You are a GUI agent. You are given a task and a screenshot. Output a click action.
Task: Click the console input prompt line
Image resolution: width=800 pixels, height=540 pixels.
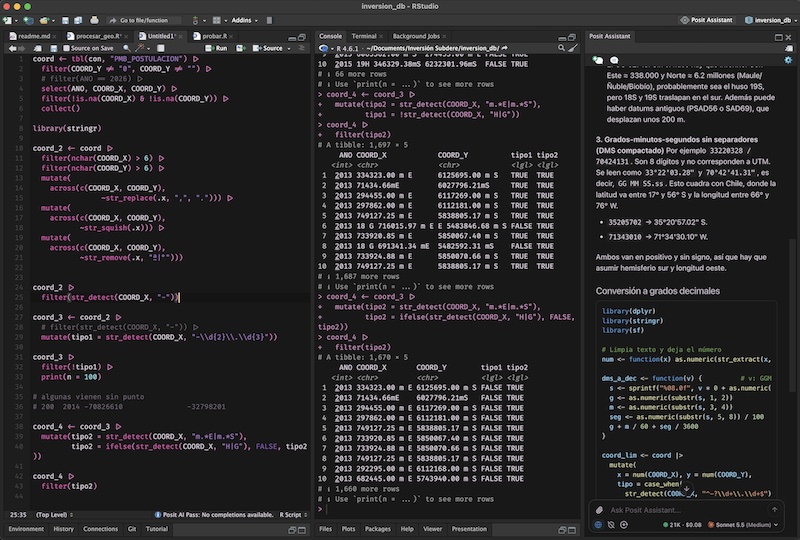click(447, 509)
